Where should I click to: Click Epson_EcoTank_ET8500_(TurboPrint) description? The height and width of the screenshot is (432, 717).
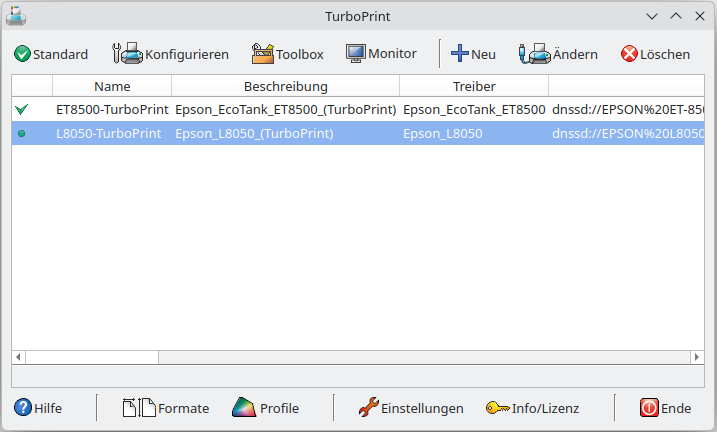(286, 109)
